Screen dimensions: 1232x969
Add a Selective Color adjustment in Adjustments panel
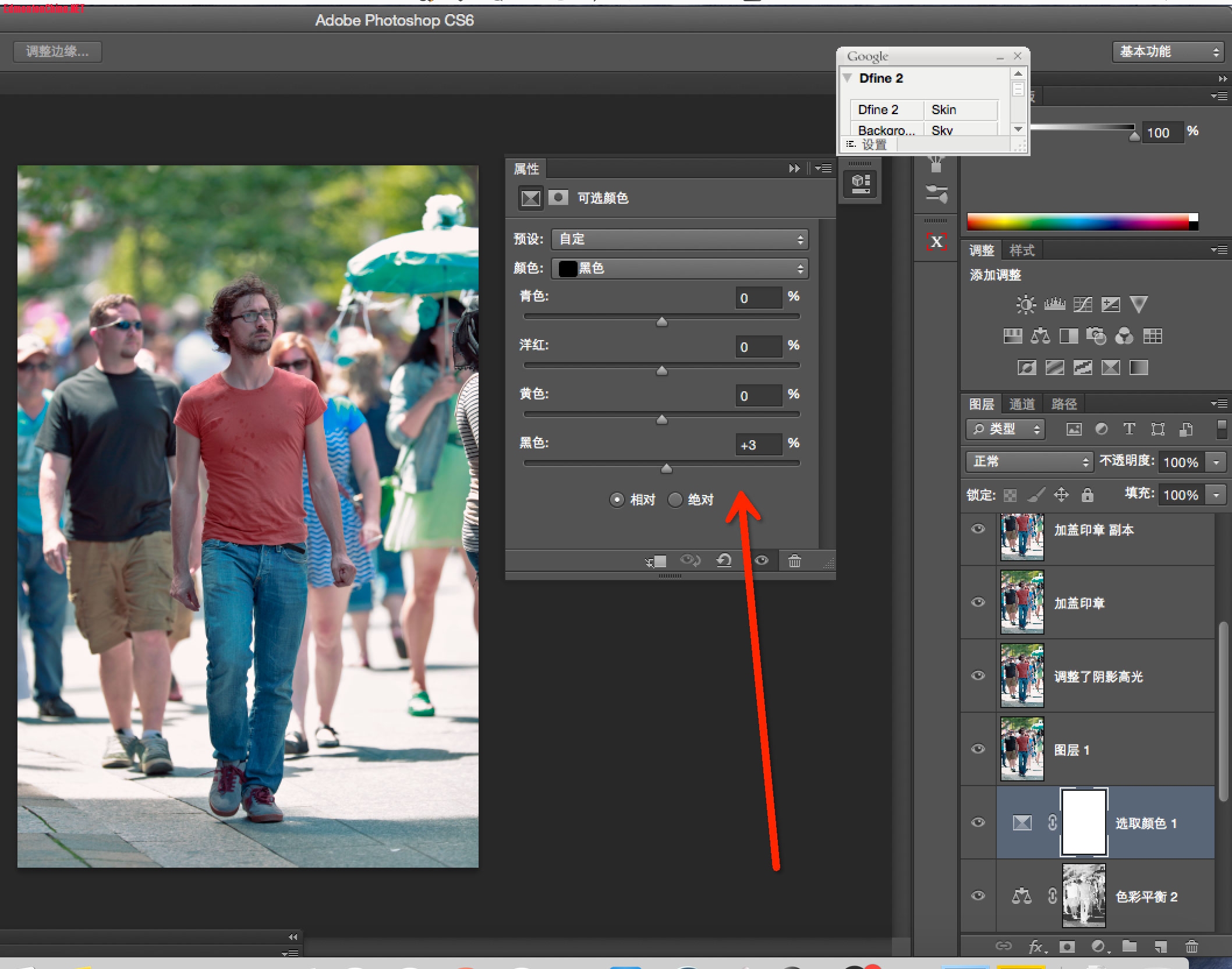pos(1110,367)
